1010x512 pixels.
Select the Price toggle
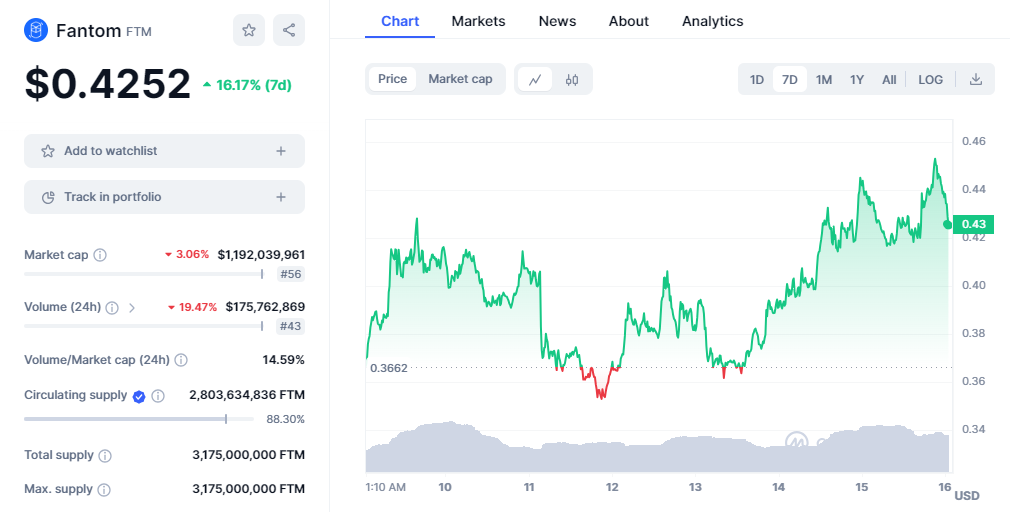click(392, 79)
